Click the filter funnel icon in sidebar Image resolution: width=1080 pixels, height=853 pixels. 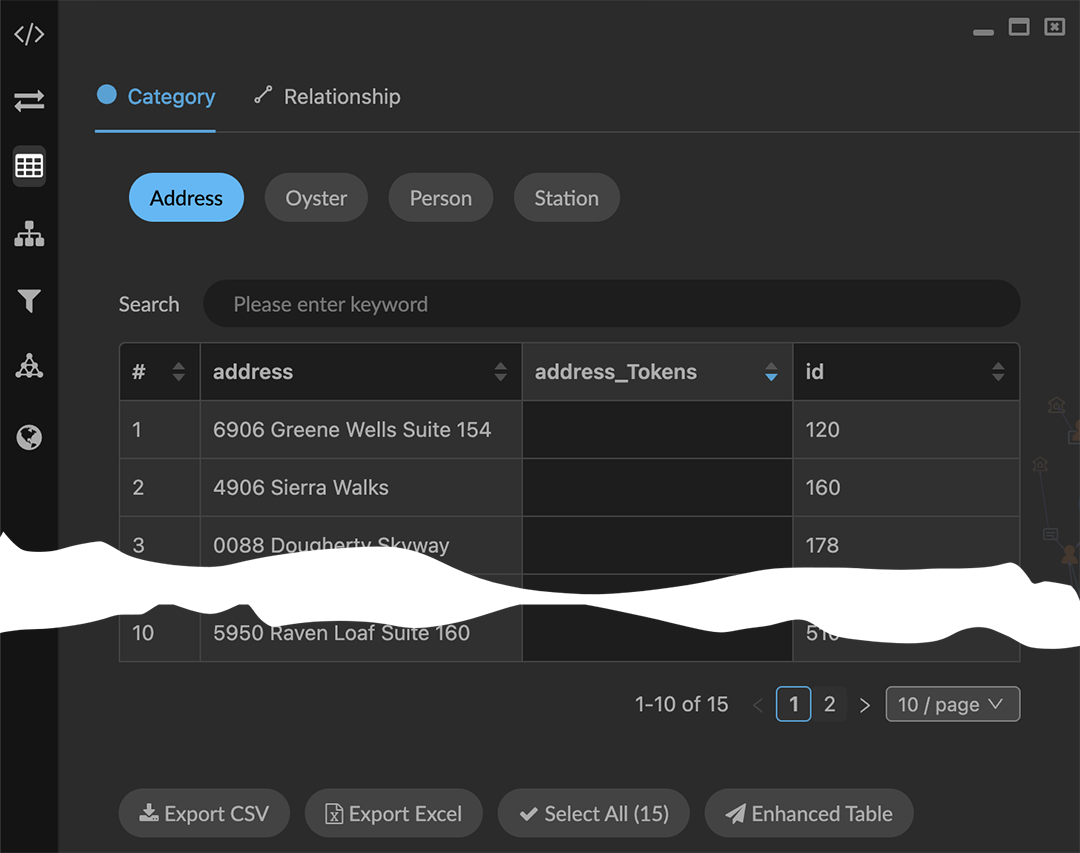tap(29, 301)
